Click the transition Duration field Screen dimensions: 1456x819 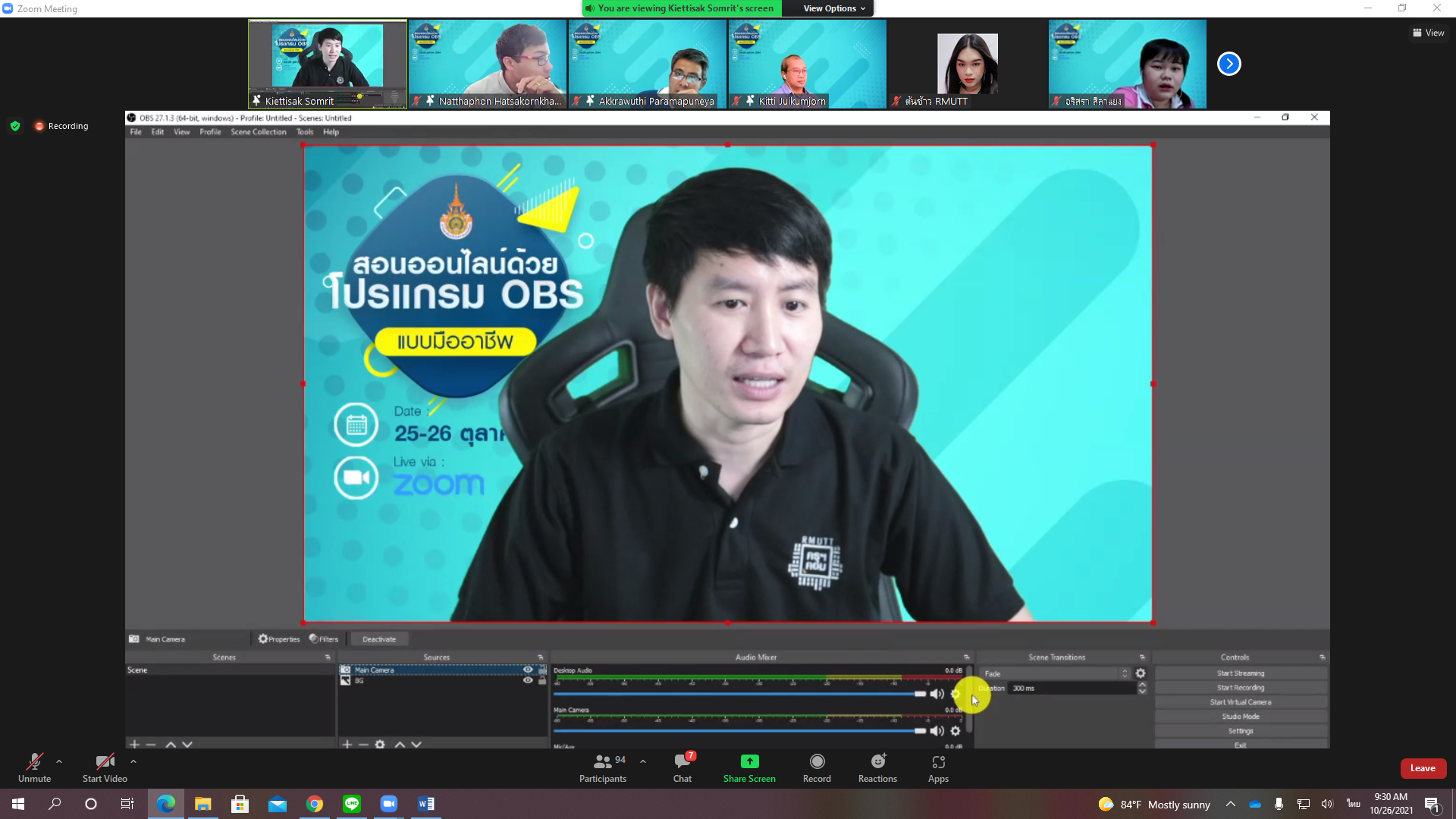[1073, 689]
